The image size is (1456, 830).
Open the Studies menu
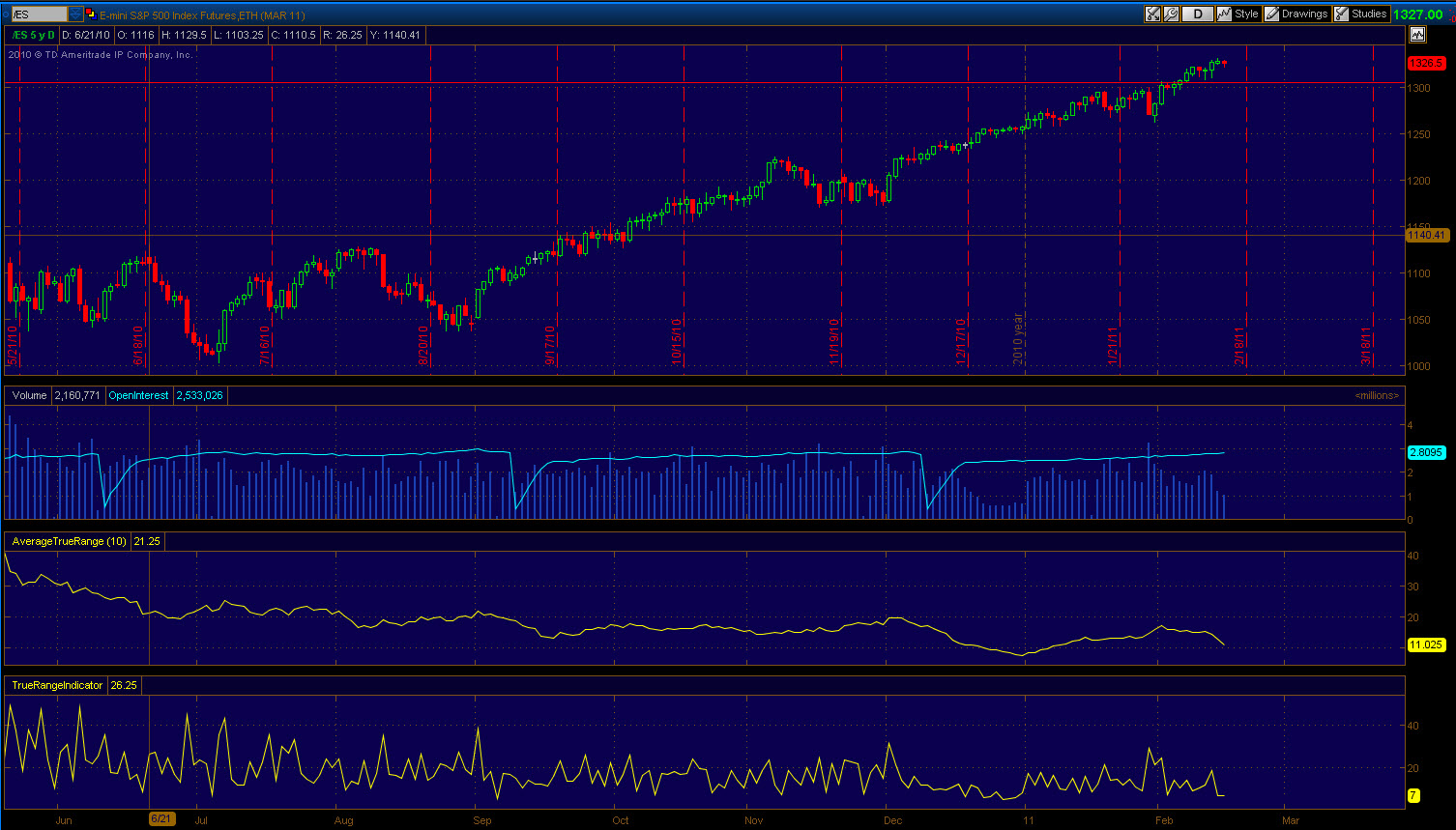point(1361,14)
